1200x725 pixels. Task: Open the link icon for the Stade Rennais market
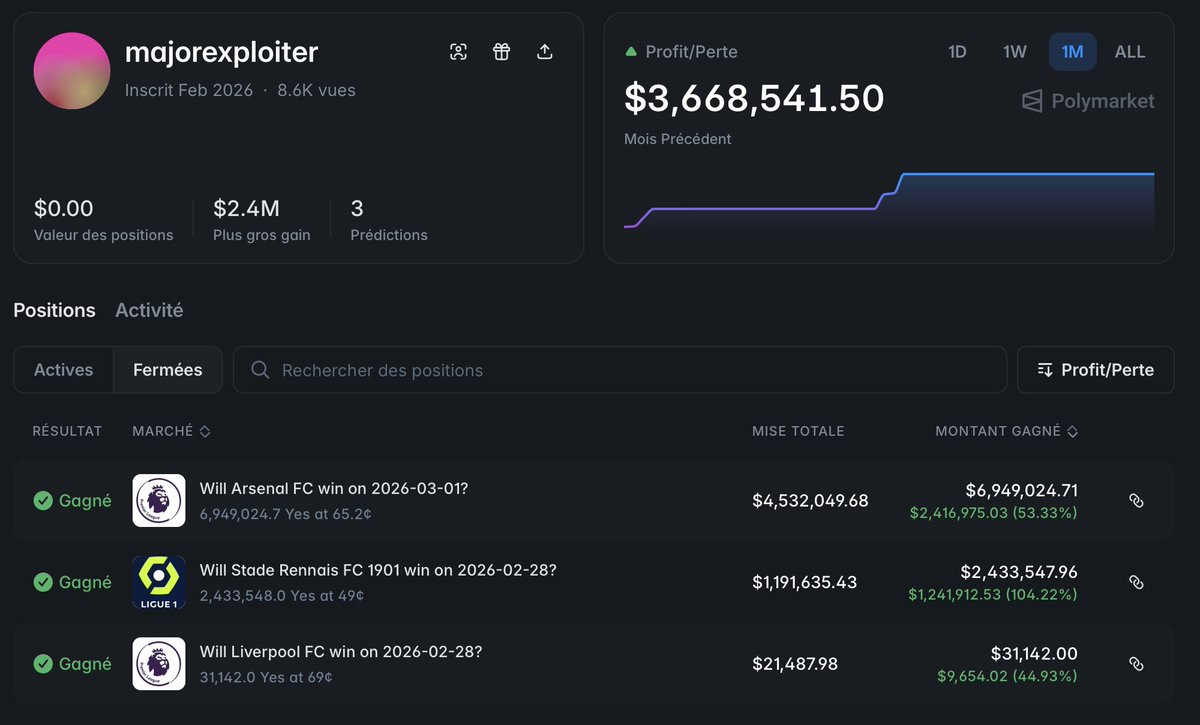[1136, 582]
